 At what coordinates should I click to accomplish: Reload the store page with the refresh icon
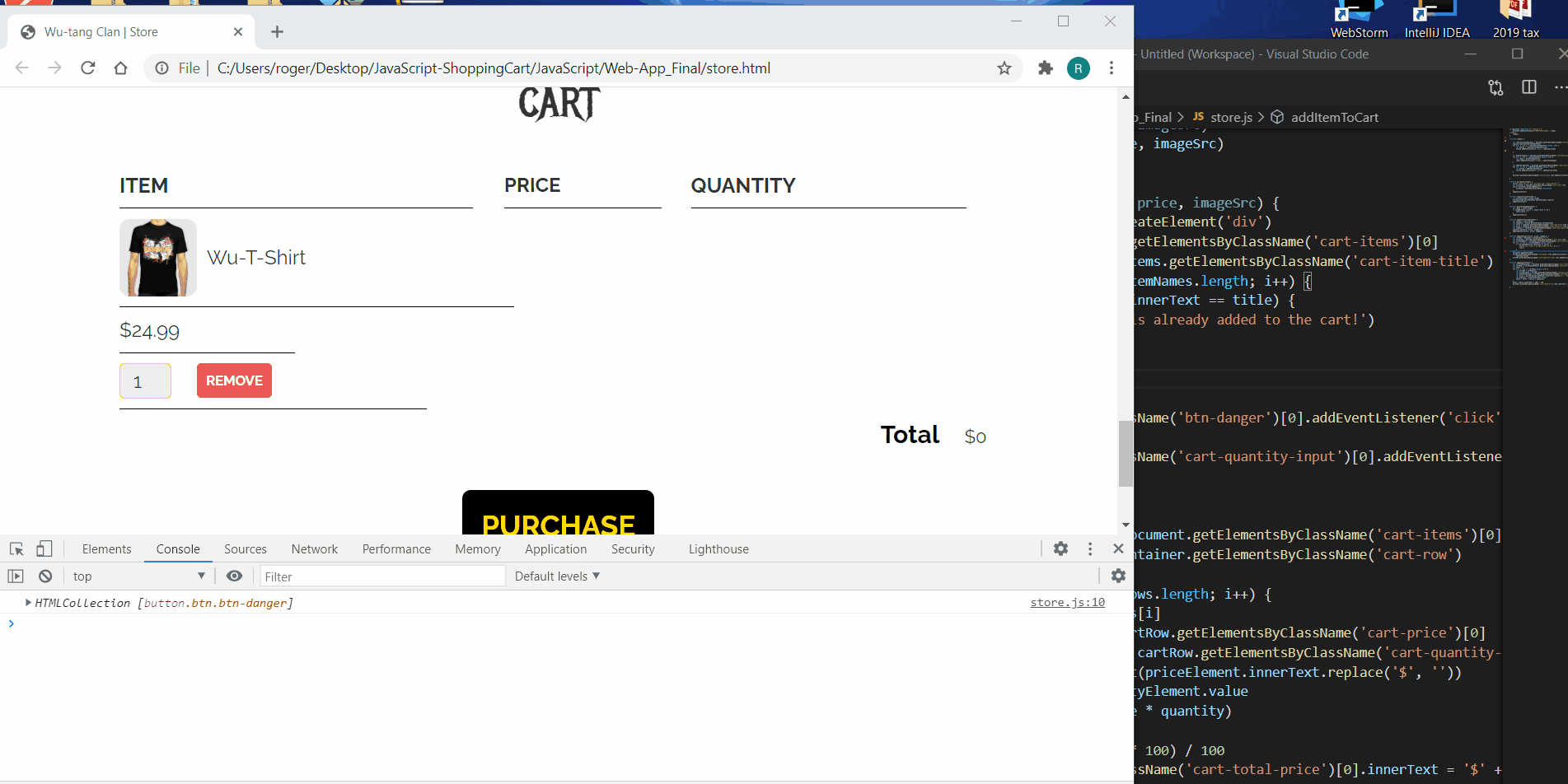click(x=87, y=68)
